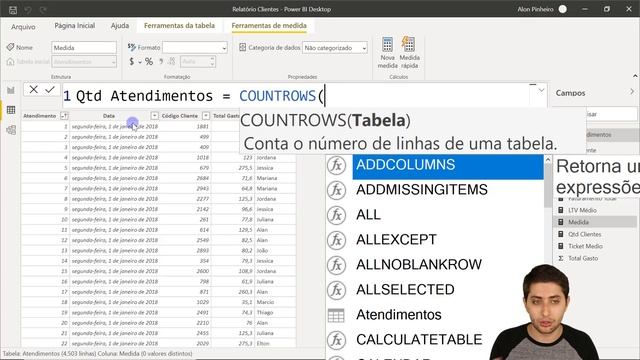Open Medida rápida tool
Viewport: 640px width, 360px height.
click(x=409, y=53)
